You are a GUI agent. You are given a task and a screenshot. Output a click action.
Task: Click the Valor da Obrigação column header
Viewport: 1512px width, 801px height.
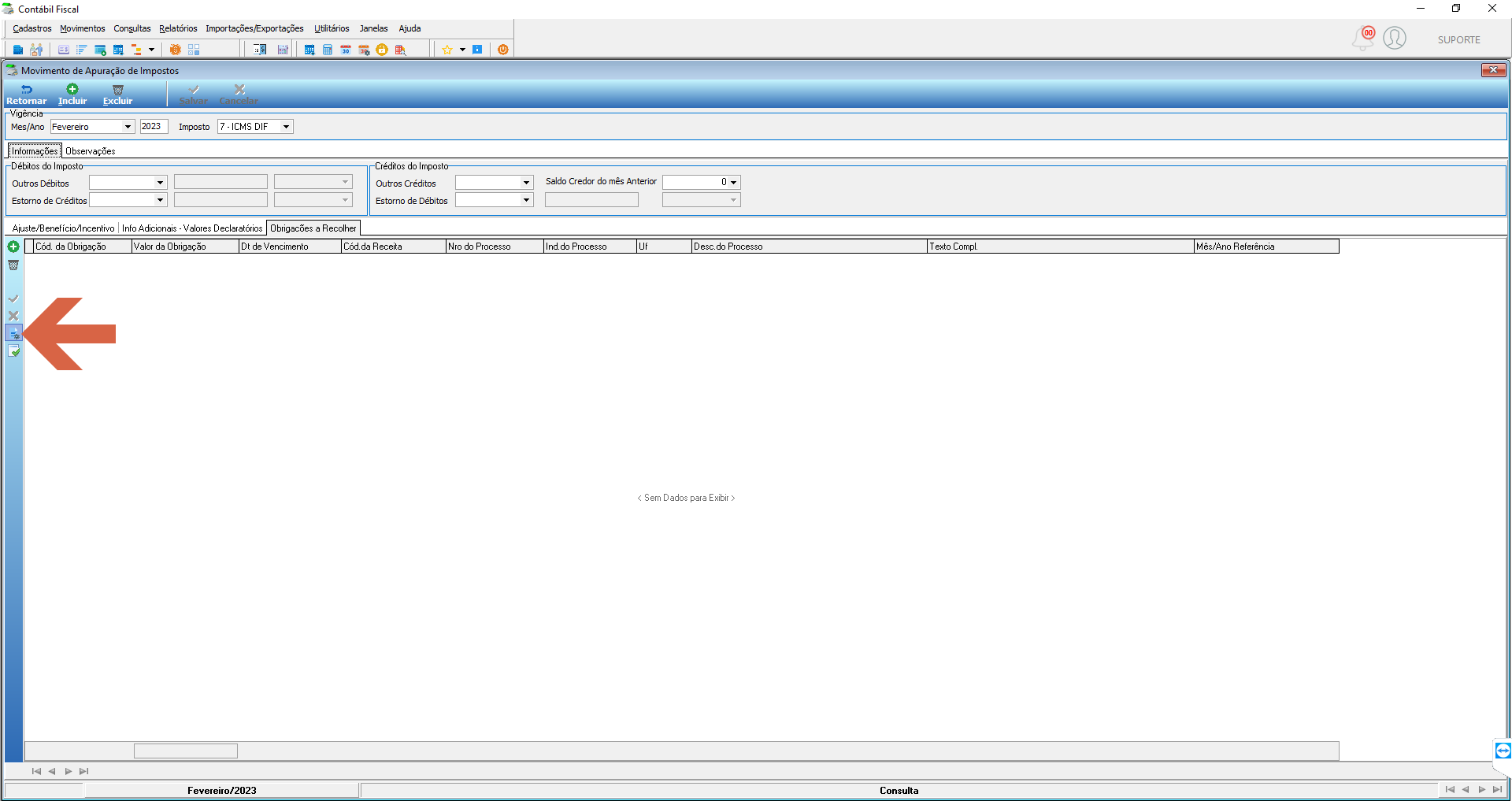(x=185, y=247)
